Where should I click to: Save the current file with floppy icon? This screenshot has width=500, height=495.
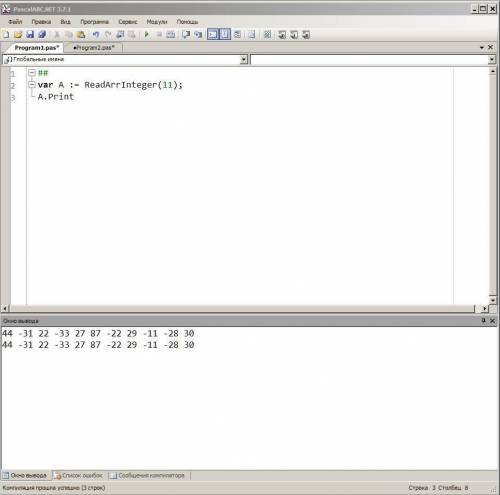pos(30,34)
